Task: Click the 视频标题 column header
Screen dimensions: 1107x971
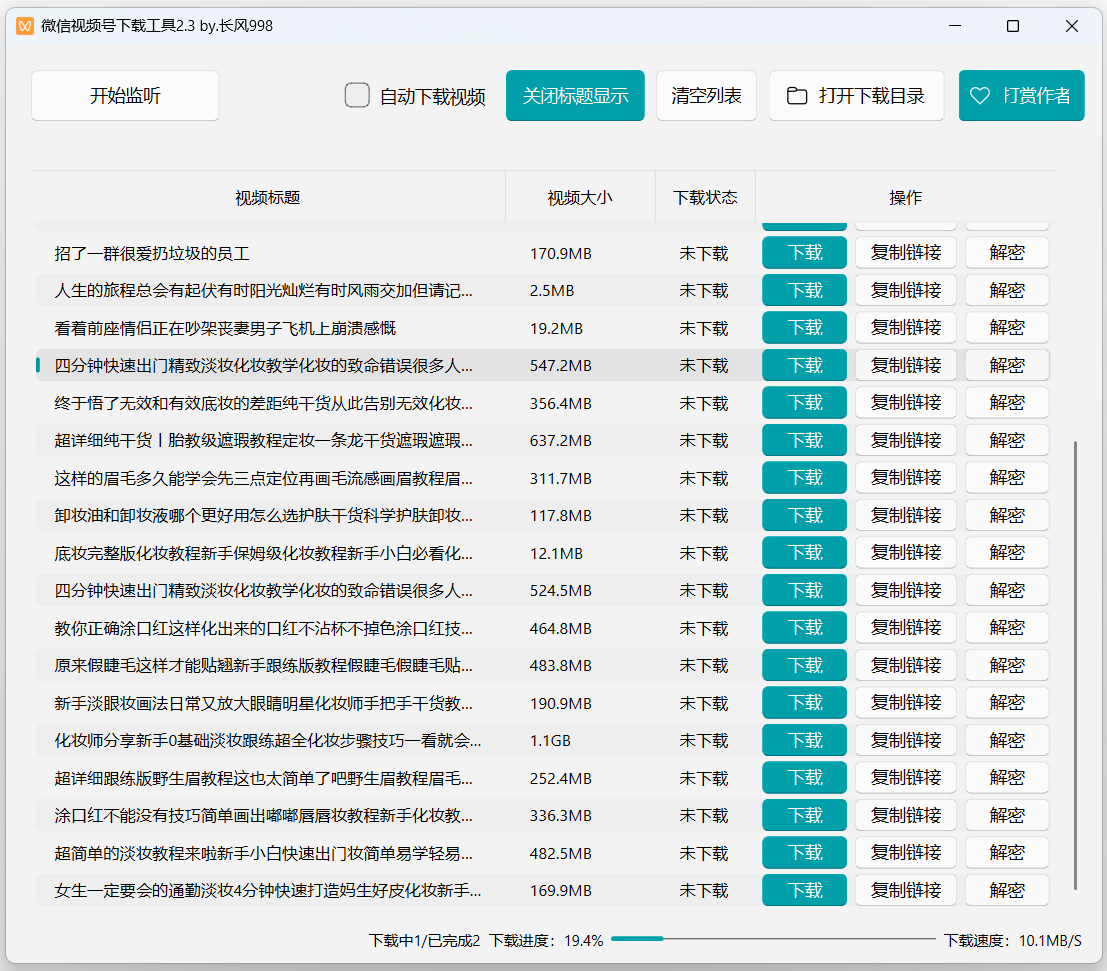Action: 269,197
